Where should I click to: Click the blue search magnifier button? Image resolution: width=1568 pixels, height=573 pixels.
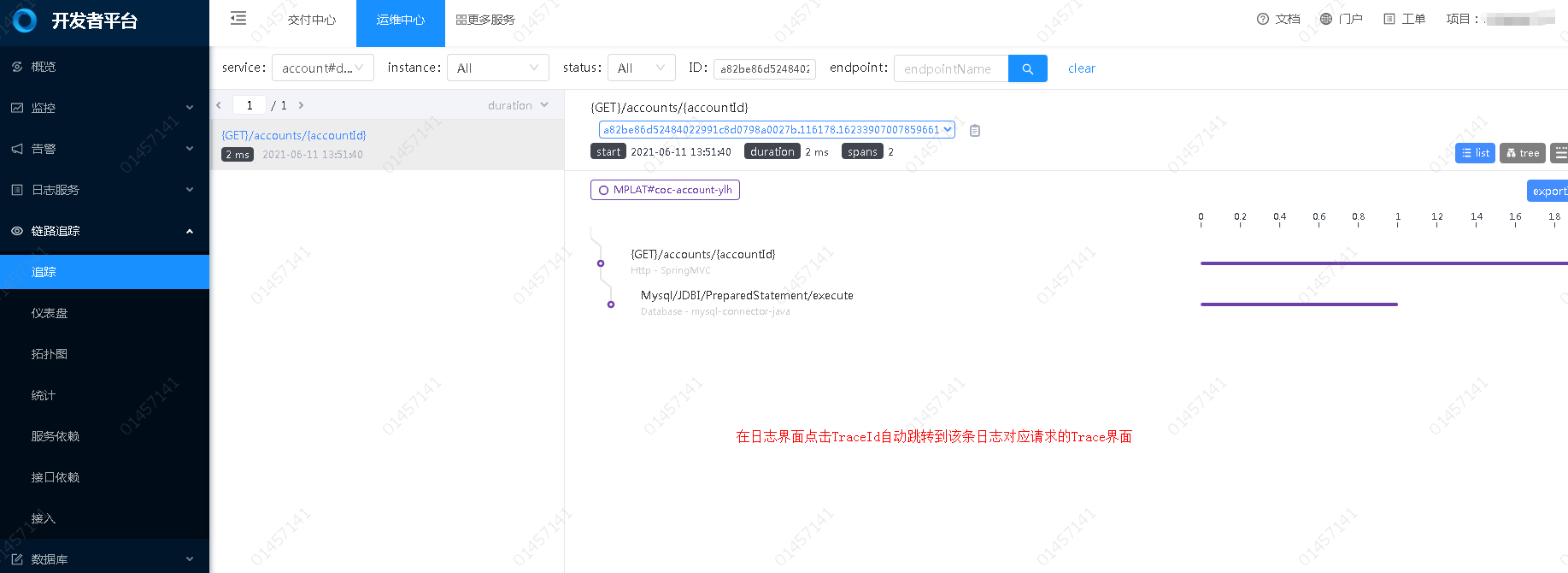pyautogui.click(x=1027, y=68)
